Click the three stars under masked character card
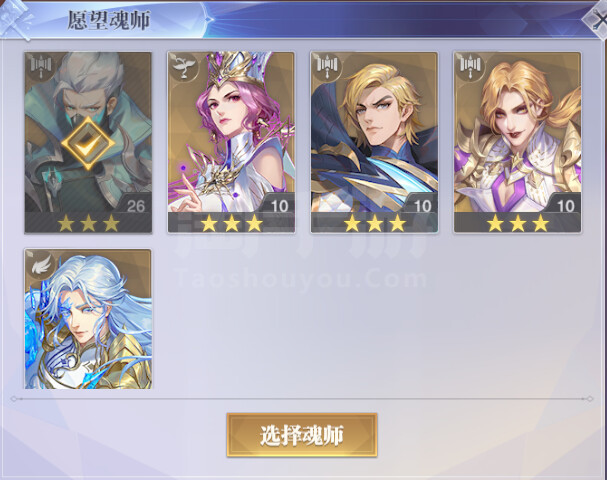The height and width of the screenshot is (480, 607). click(88, 223)
